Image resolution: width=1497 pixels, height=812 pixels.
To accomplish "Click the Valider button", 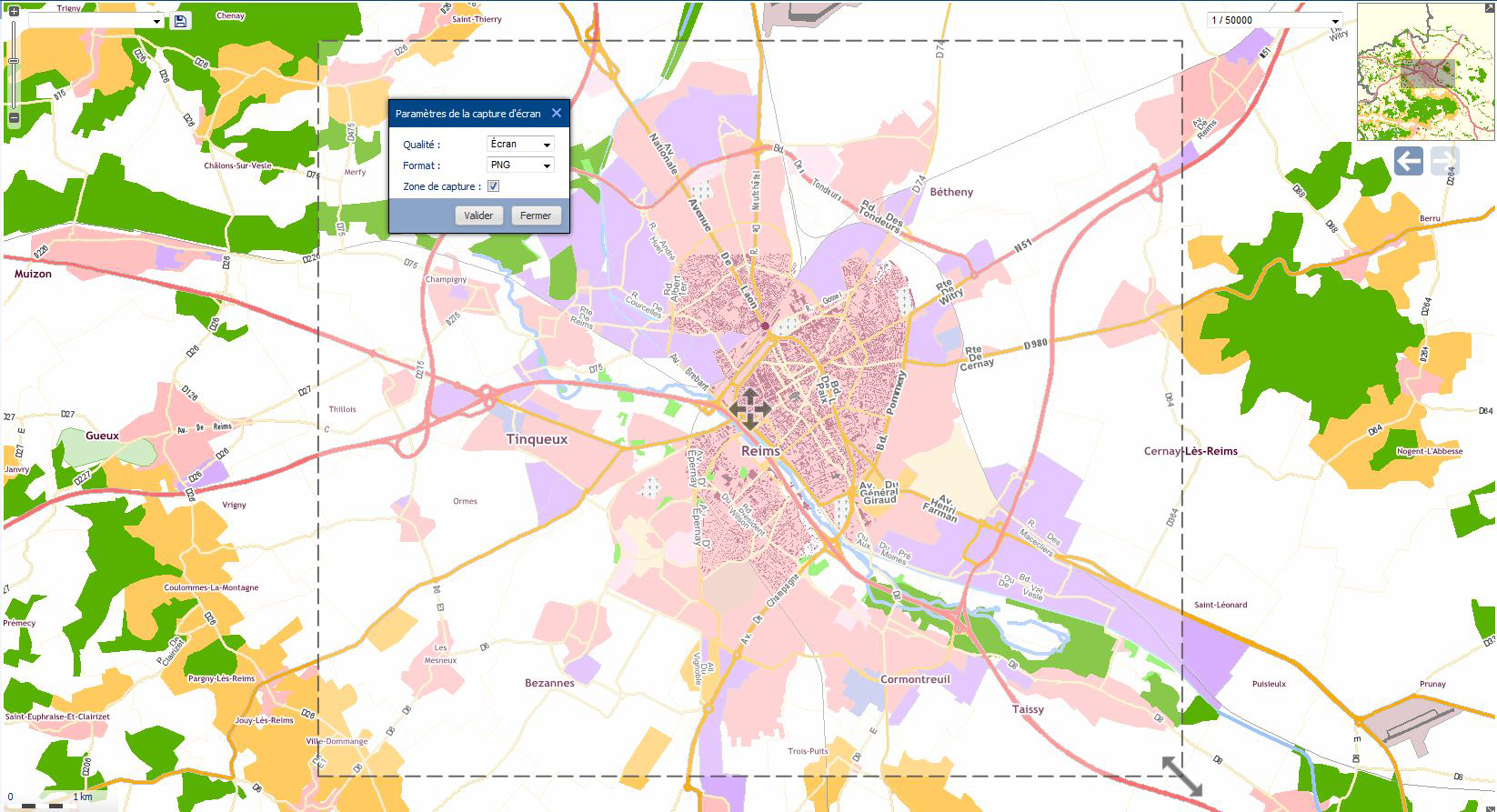I will [478, 216].
